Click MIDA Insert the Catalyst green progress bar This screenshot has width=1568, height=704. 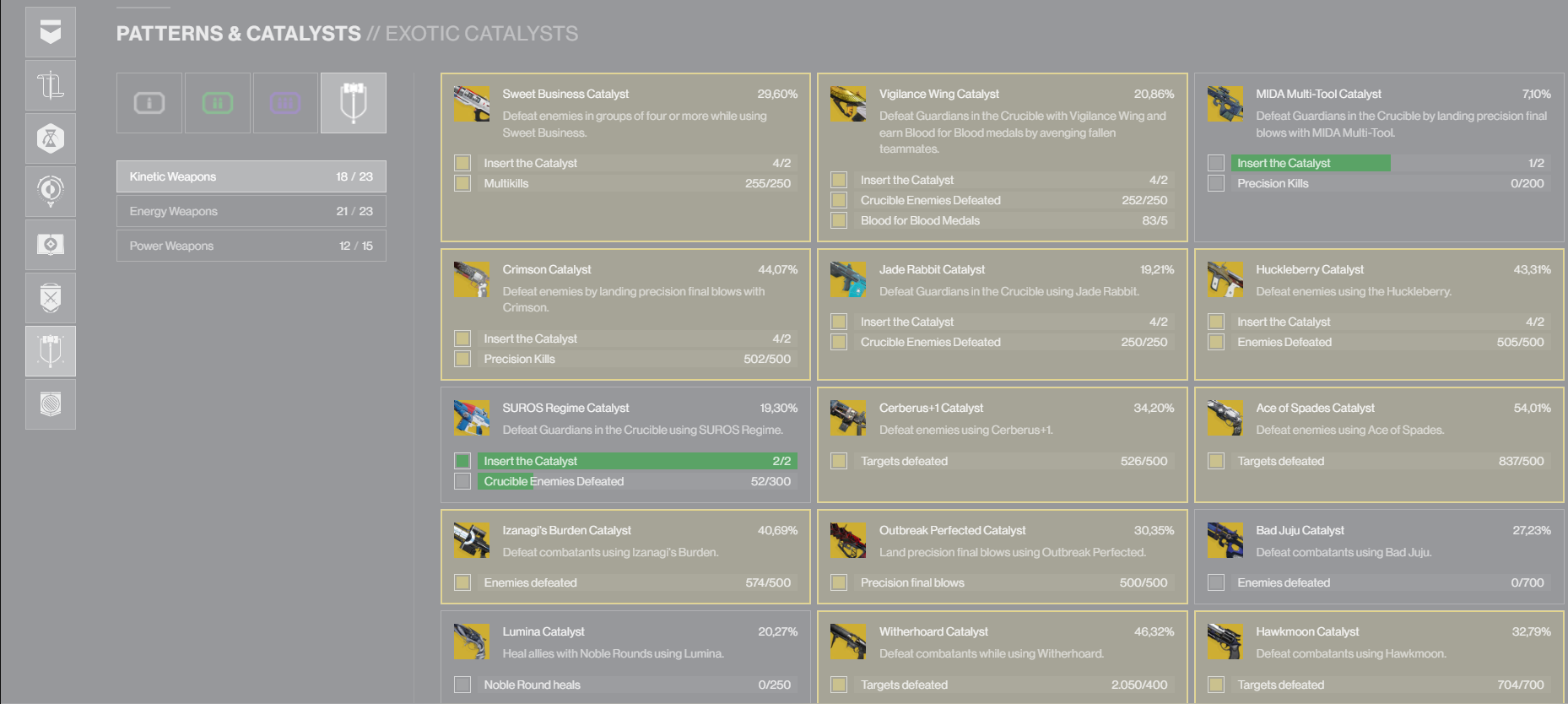click(x=1311, y=163)
